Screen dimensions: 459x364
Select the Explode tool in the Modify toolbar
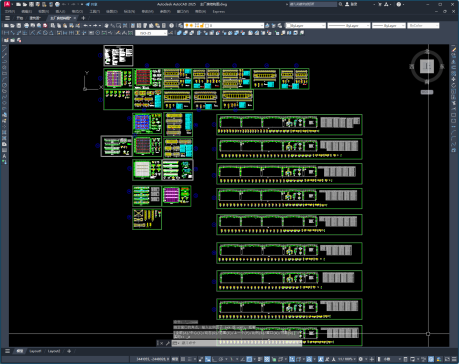(x=454, y=150)
